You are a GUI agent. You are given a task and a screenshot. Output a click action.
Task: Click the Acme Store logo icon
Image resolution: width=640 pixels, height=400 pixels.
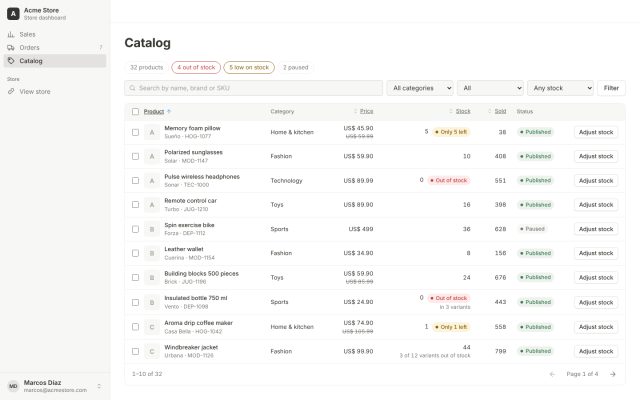(x=13, y=13)
